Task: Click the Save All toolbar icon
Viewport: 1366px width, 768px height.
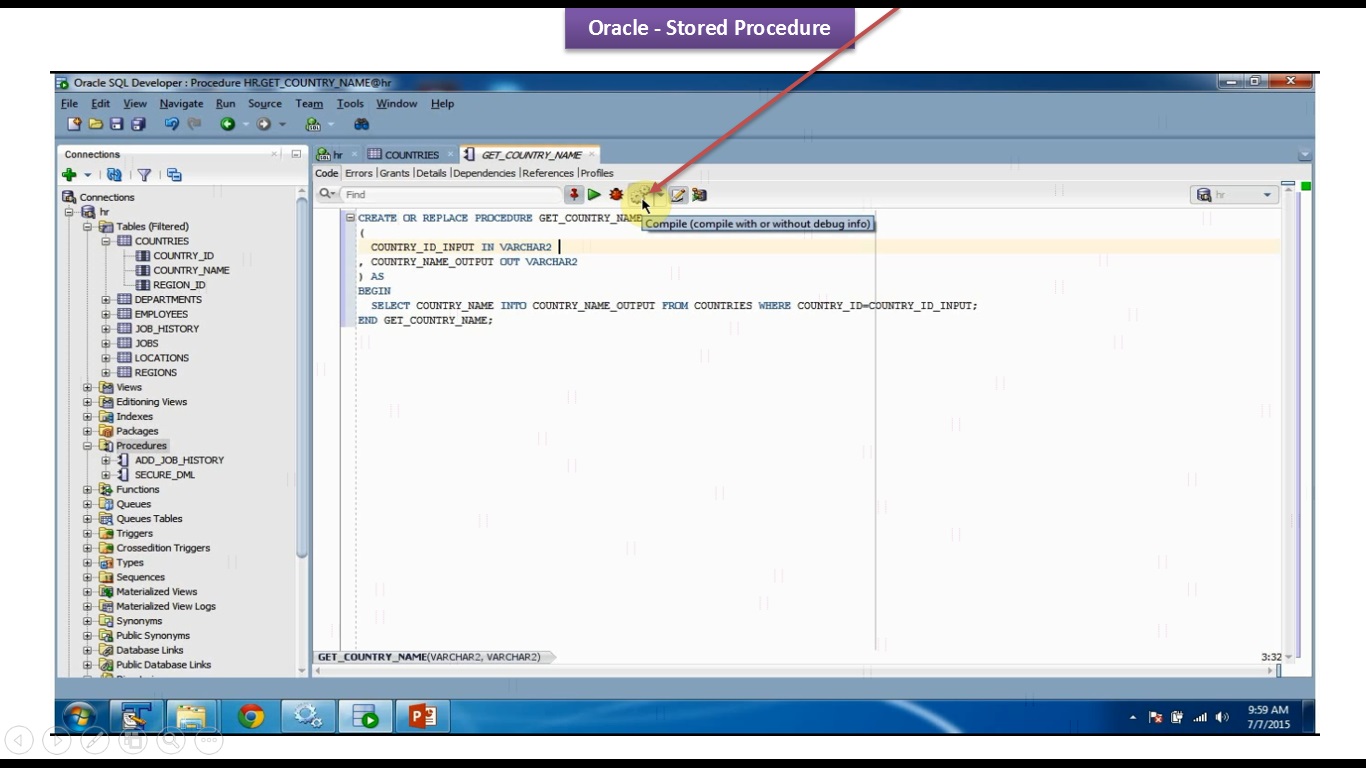Action: click(138, 124)
